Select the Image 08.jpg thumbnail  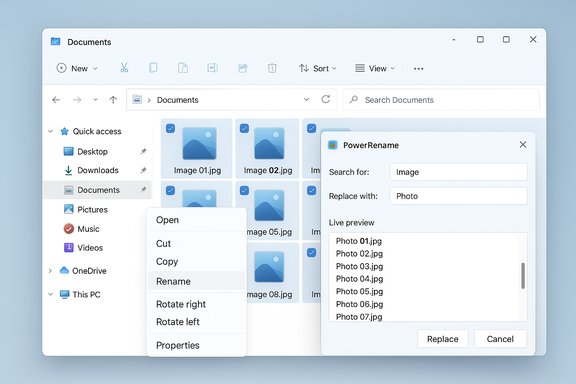click(269, 267)
